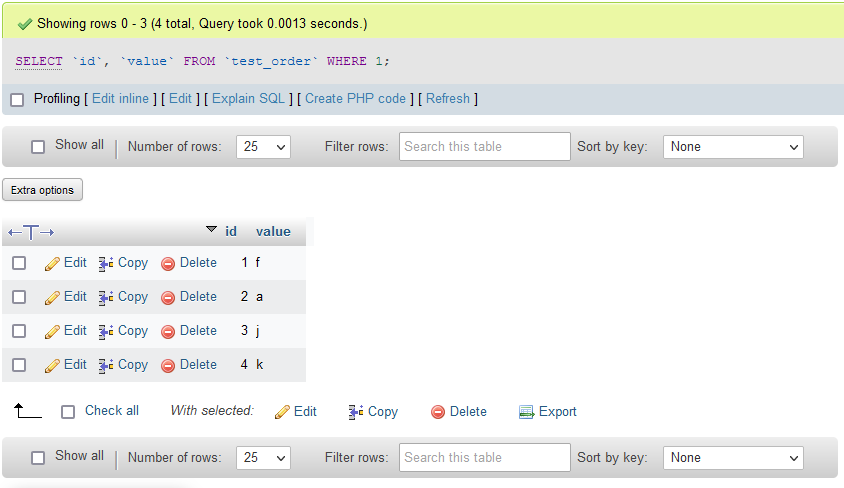Click the red delete icon in row 4
This screenshot has height=488, width=844.
click(168, 365)
